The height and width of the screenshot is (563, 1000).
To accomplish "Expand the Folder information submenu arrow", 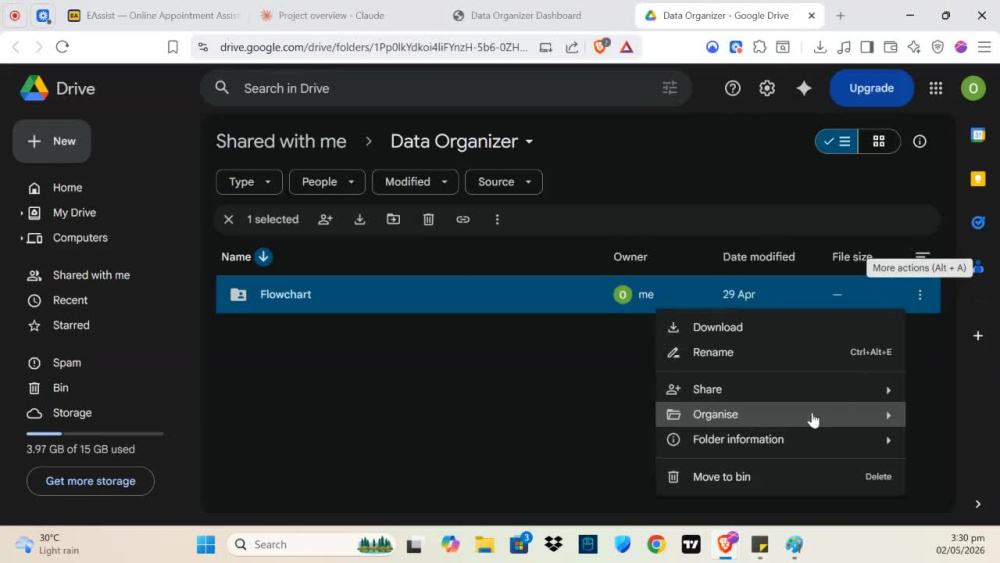I will point(888,440).
